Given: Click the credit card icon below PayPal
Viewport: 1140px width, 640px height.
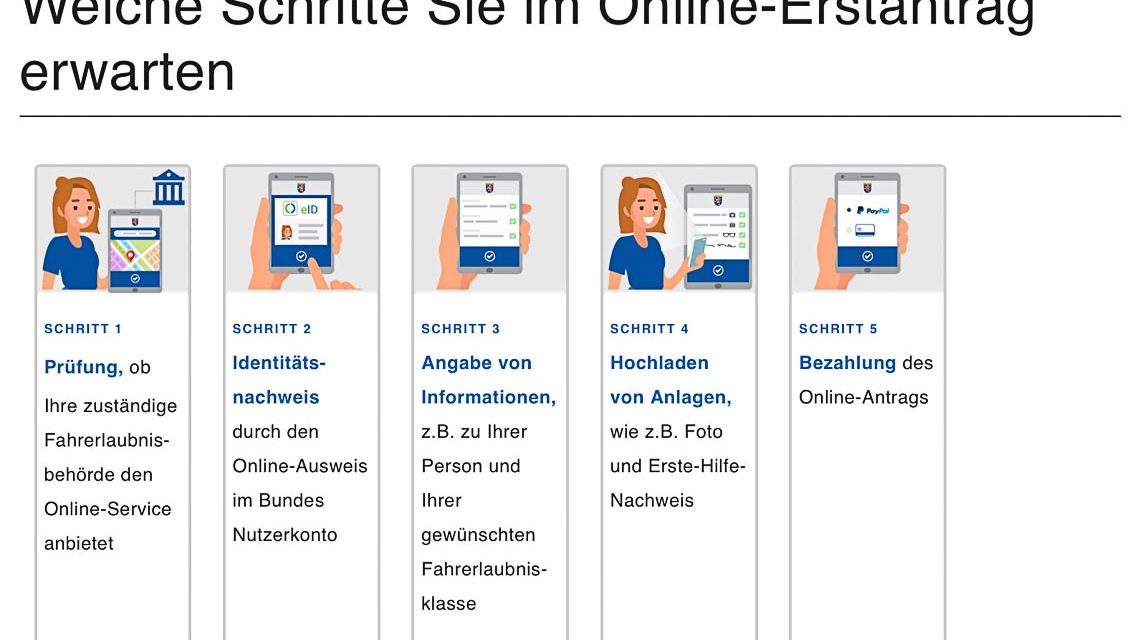Looking at the screenshot, I should [x=865, y=230].
